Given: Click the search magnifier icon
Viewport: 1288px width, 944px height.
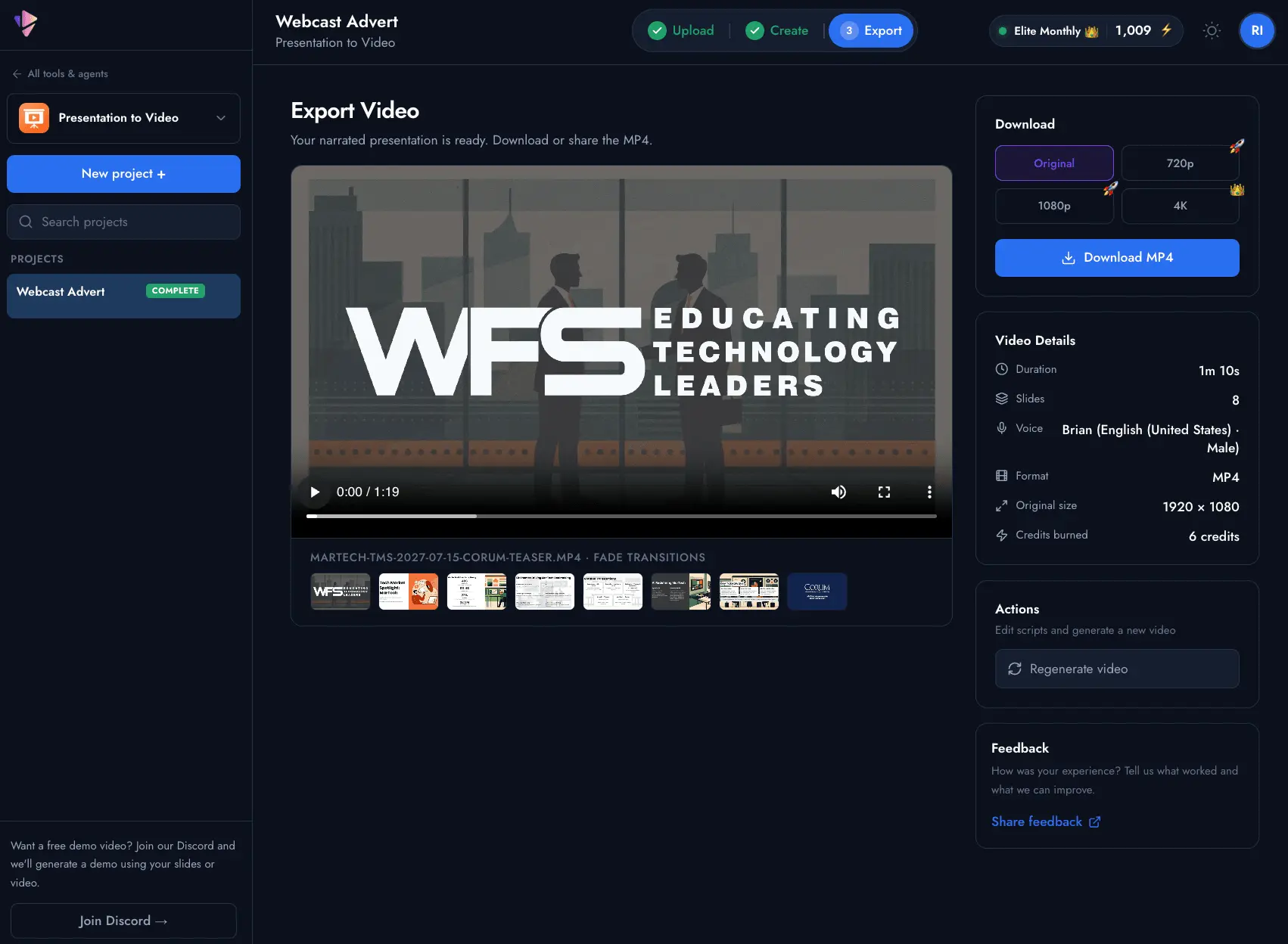Looking at the screenshot, I should 26,222.
